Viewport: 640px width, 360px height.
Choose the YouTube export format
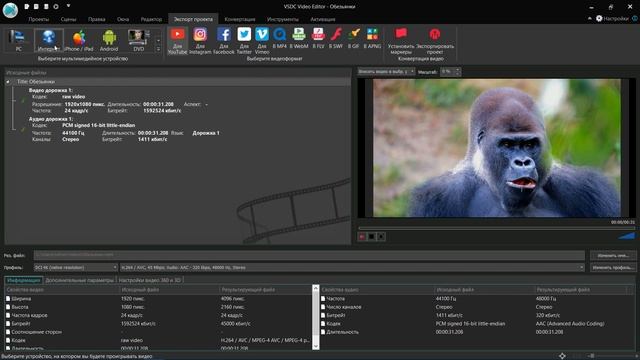[x=177, y=41]
